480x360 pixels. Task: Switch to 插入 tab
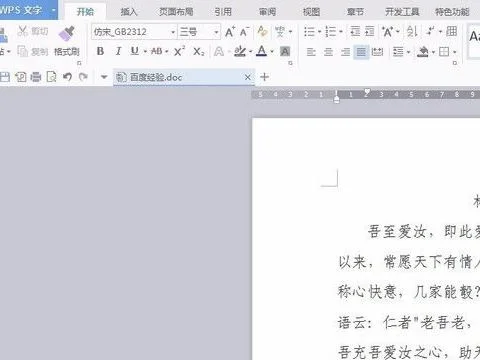129,12
